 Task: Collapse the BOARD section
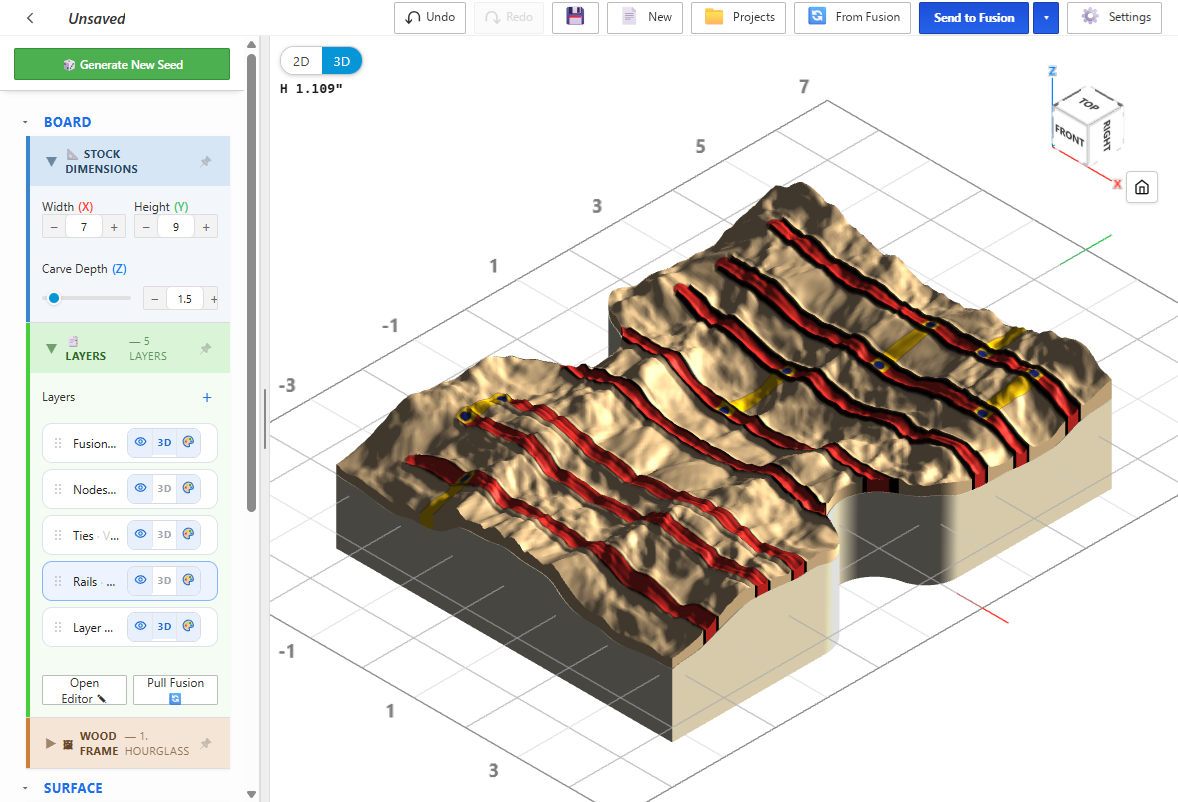click(25, 122)
